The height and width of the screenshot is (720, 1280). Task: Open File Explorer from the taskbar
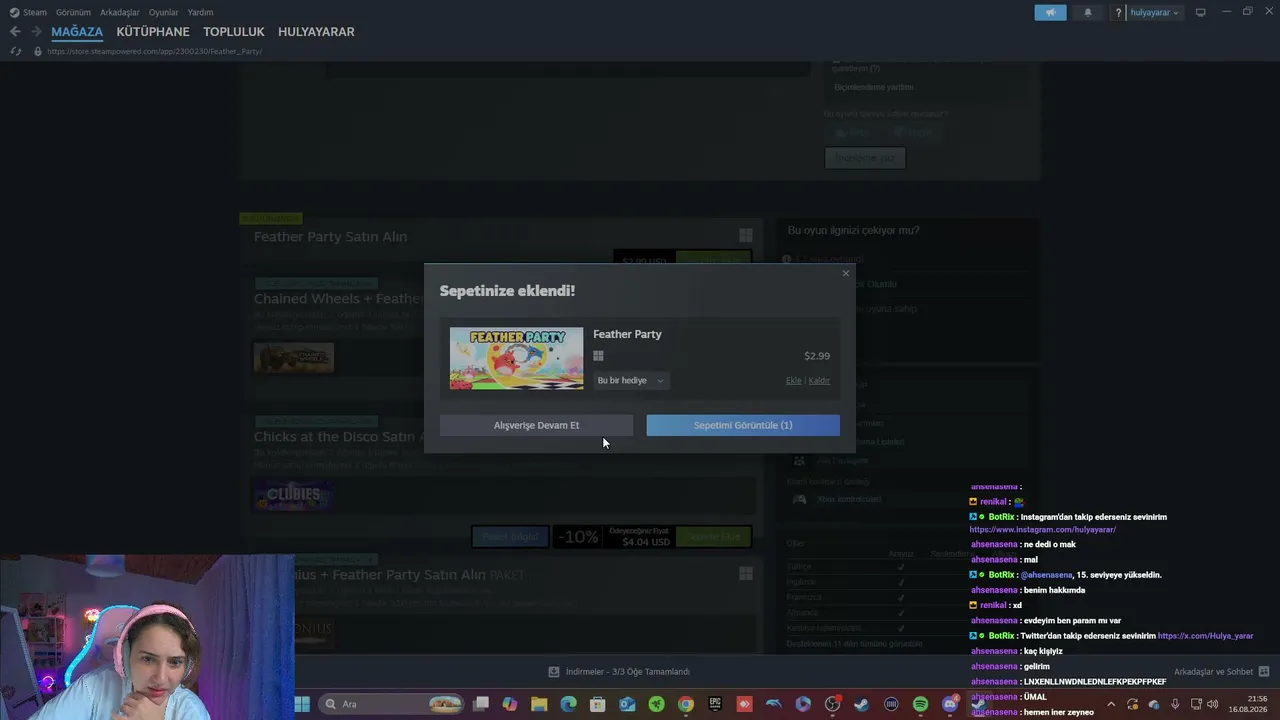tap(539, 704)
